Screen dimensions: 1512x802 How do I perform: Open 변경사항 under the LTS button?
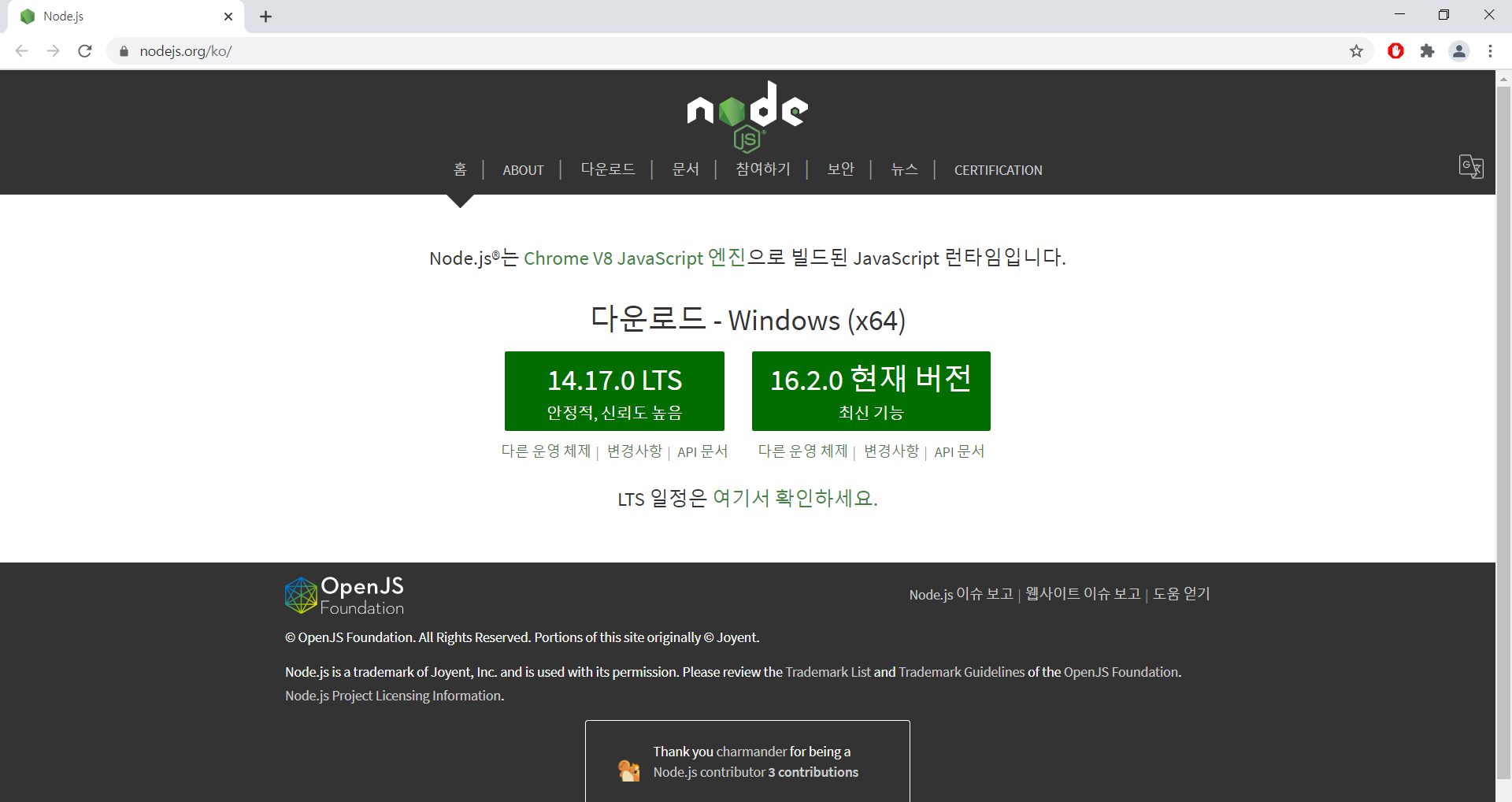pyautogui.click(x=635, y=451)
